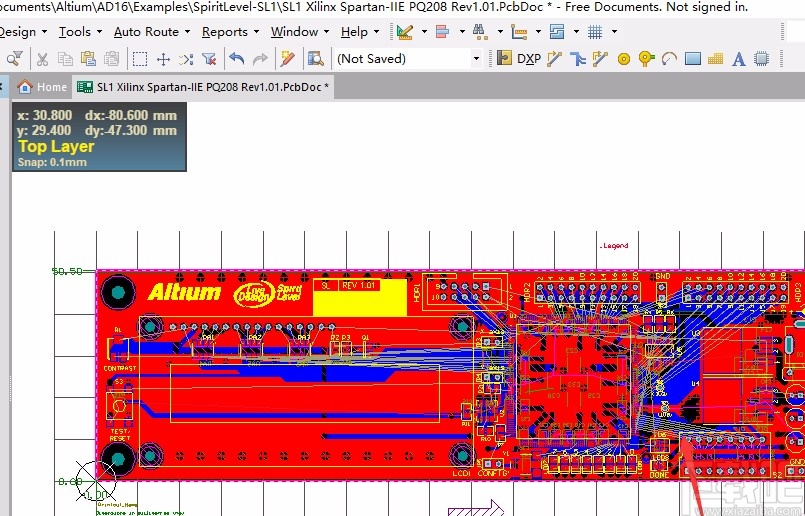Open the Design menu
Viewport: 805px width, 516px height.
coord(23,32)
